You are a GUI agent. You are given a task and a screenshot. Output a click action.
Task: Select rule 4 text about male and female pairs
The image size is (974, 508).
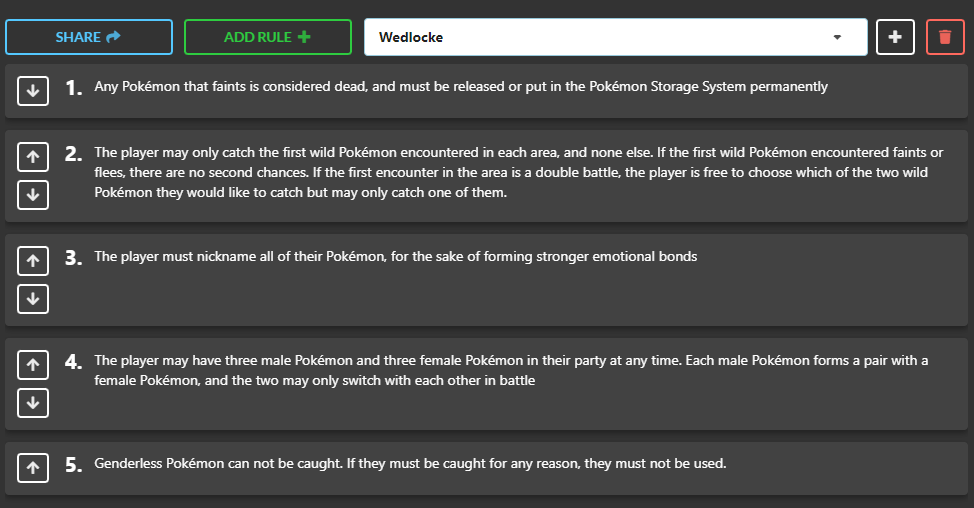pyautogui.click(x=511, y=370)
